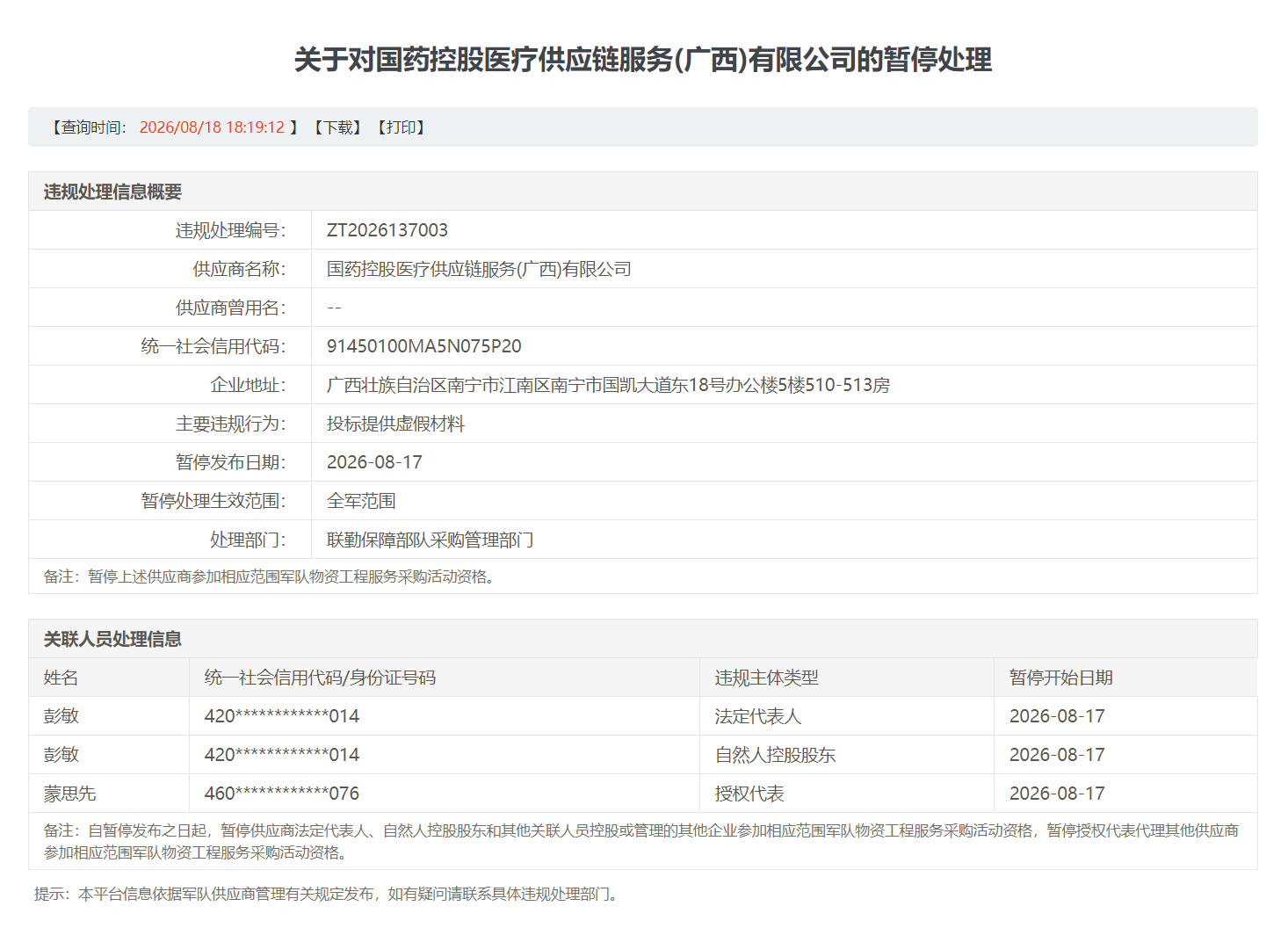Click the 处理部门 label
Image resolution: width=1288 pixels, height=928 pixels.
click(248, 540)
